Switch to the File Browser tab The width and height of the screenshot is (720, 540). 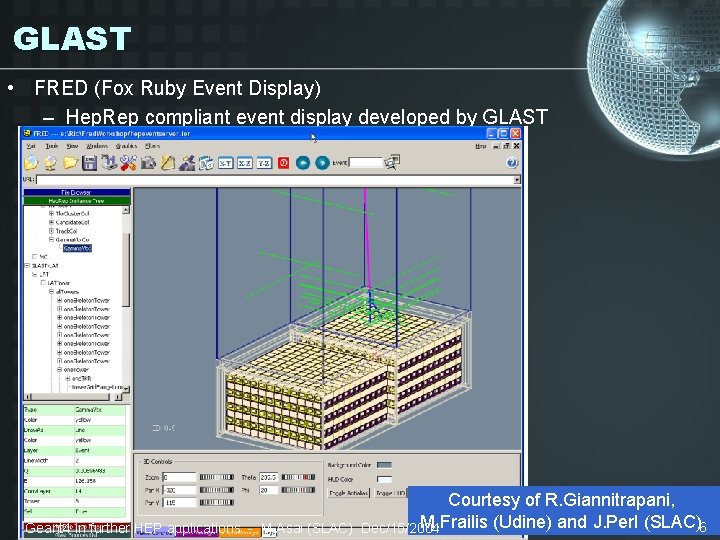coord(77,192)
